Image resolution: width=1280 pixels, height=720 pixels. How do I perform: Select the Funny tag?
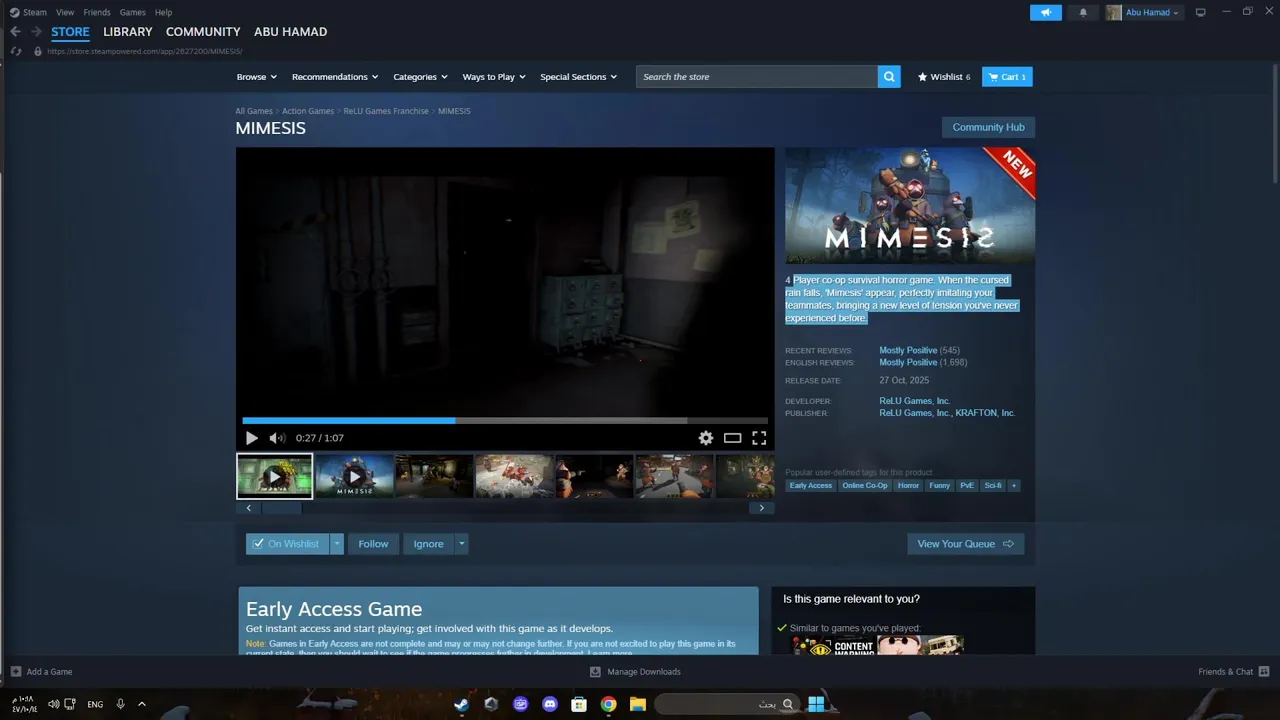point(940,486)
